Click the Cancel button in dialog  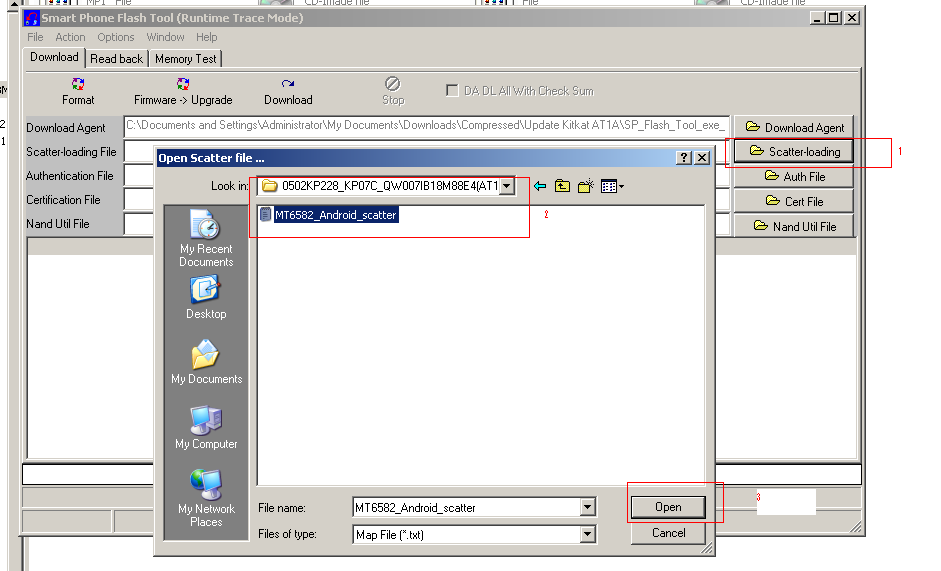click(668, 533)
